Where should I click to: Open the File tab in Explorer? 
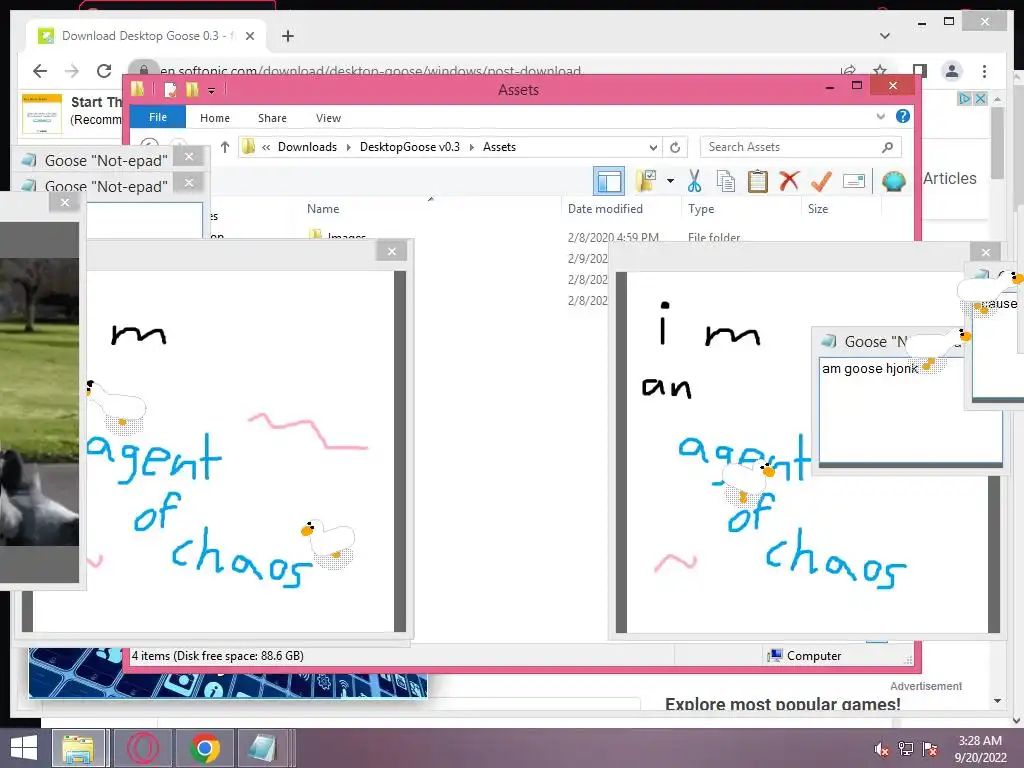point(157,117)
